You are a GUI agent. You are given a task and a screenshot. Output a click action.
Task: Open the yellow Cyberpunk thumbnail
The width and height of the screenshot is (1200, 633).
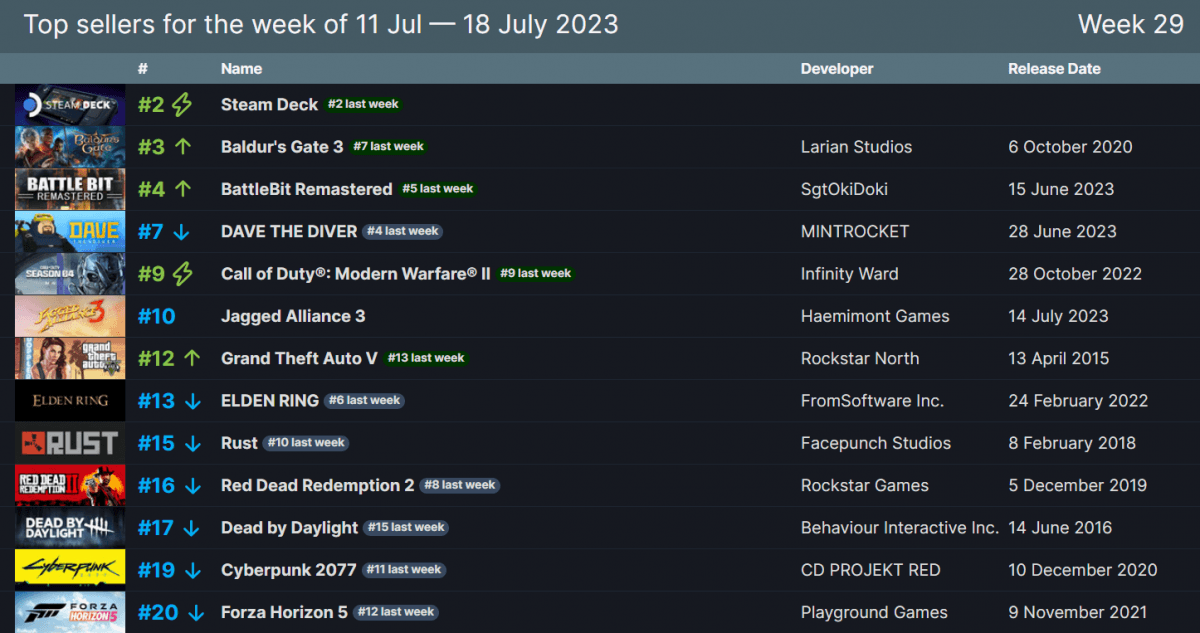coord(70,570)
